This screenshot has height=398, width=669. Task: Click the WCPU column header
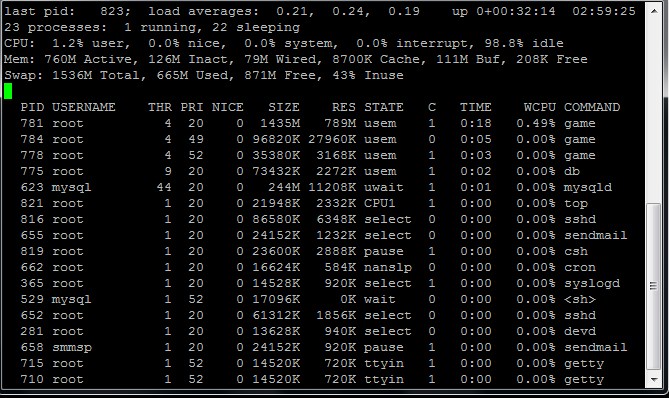[540, 107]
